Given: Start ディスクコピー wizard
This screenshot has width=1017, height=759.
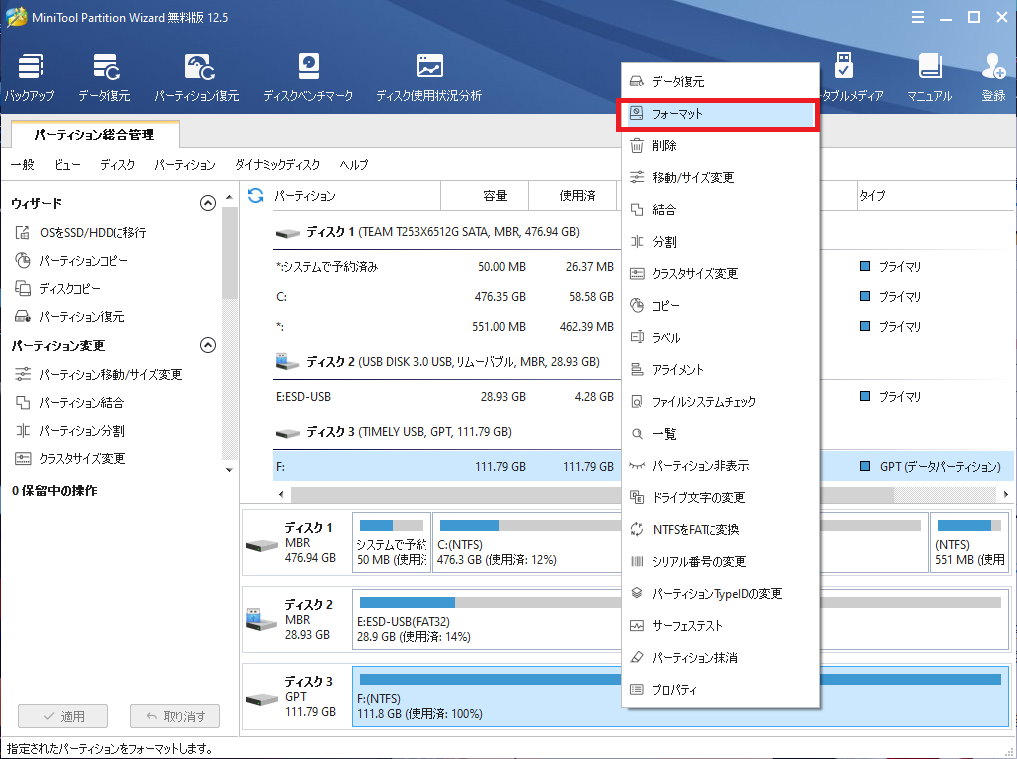Looking at the screenshot, I should click(58, 289).
